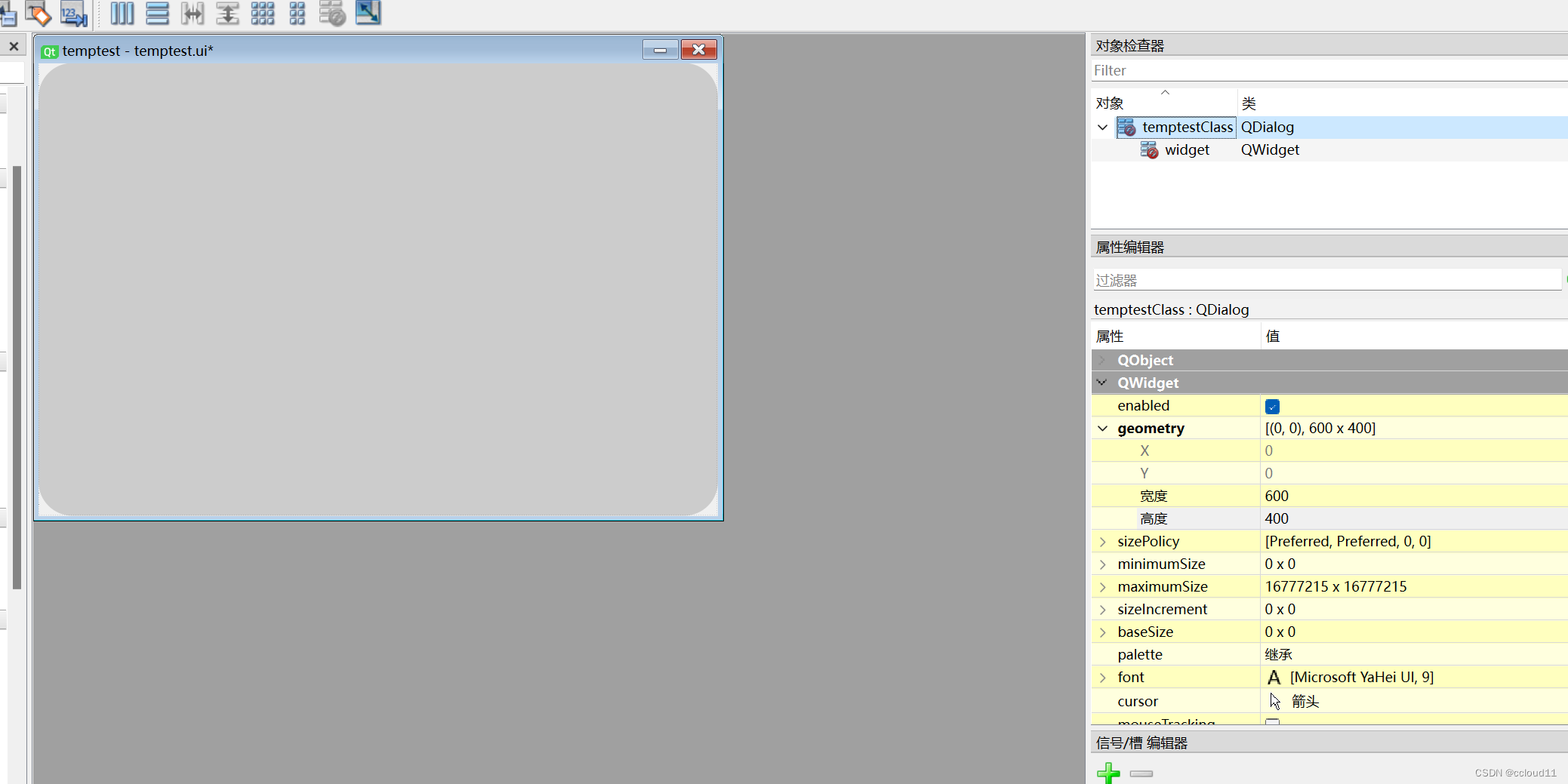Select the widget row in object inspector
1568x784 pixels.
tap(1329, 149)
